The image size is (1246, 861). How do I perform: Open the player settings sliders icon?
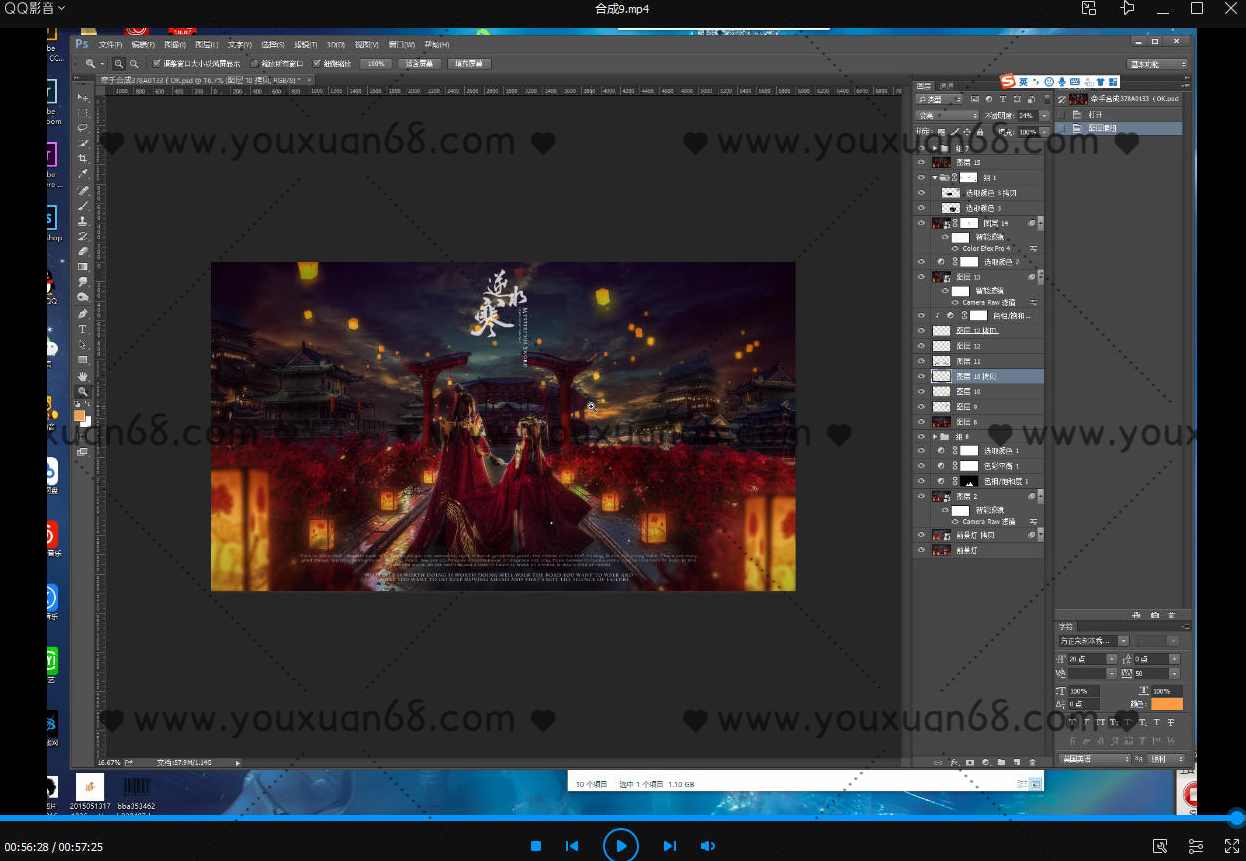click(1196, 846)
